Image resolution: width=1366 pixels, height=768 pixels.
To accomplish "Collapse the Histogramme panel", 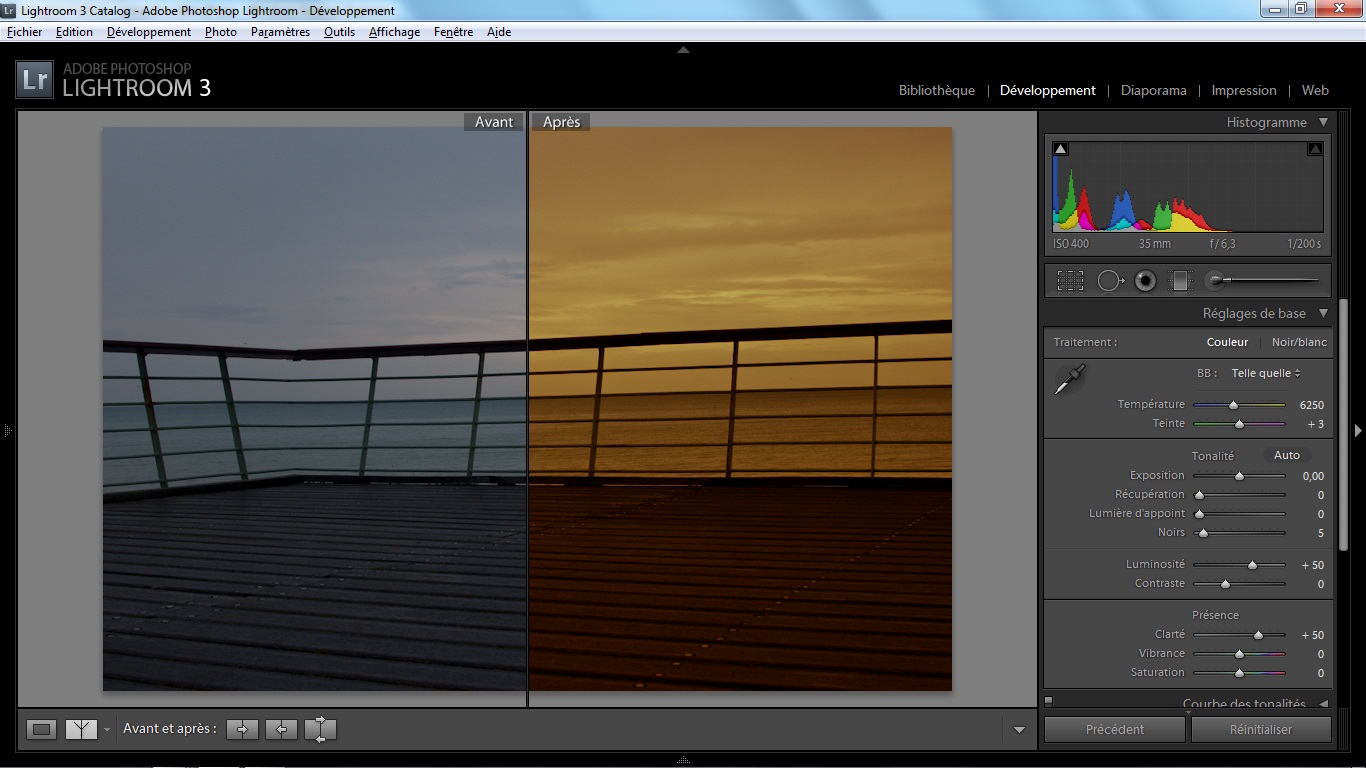I will [x=1323, y=122].
